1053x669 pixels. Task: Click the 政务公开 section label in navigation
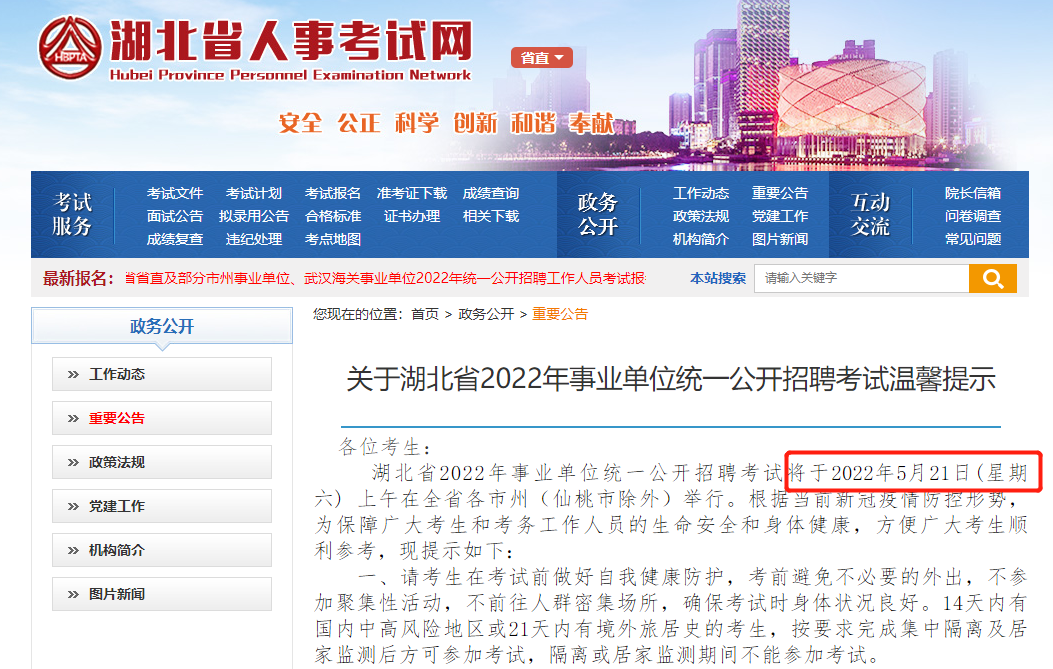point(598,214)
